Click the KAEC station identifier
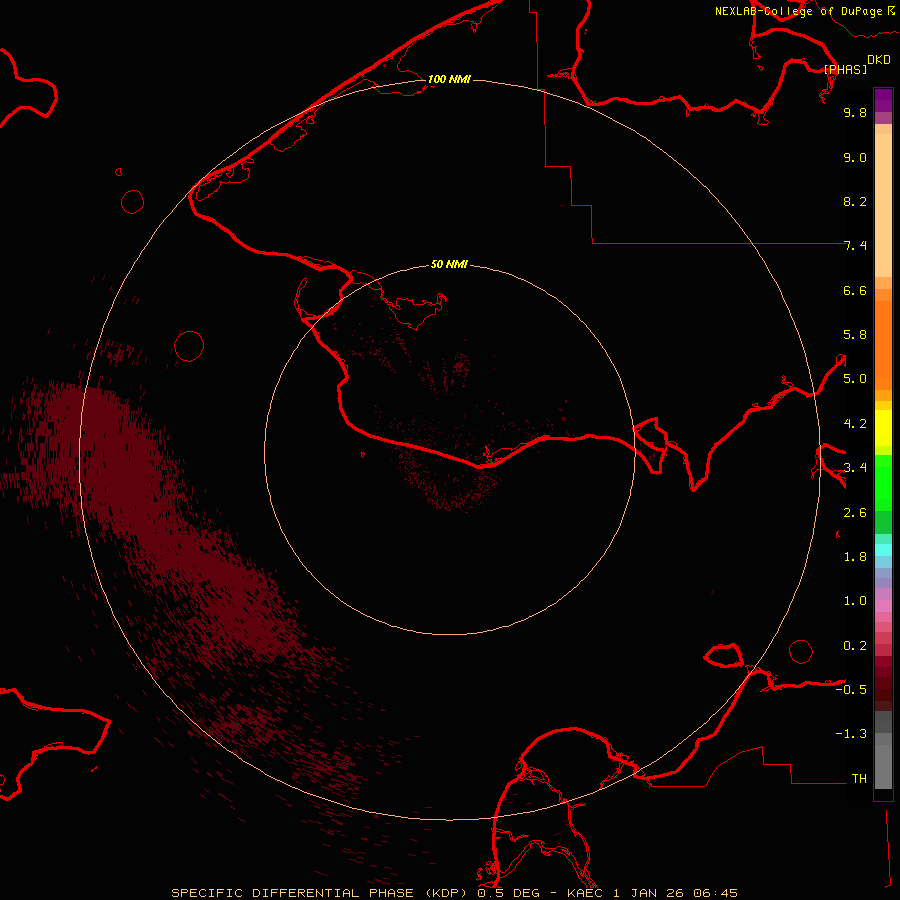 586,893
